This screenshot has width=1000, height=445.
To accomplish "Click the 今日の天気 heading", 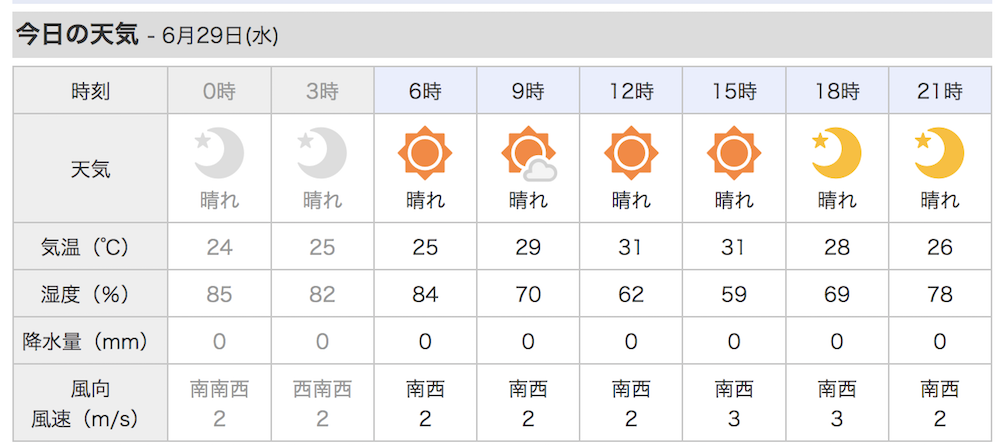I will 76,36.
